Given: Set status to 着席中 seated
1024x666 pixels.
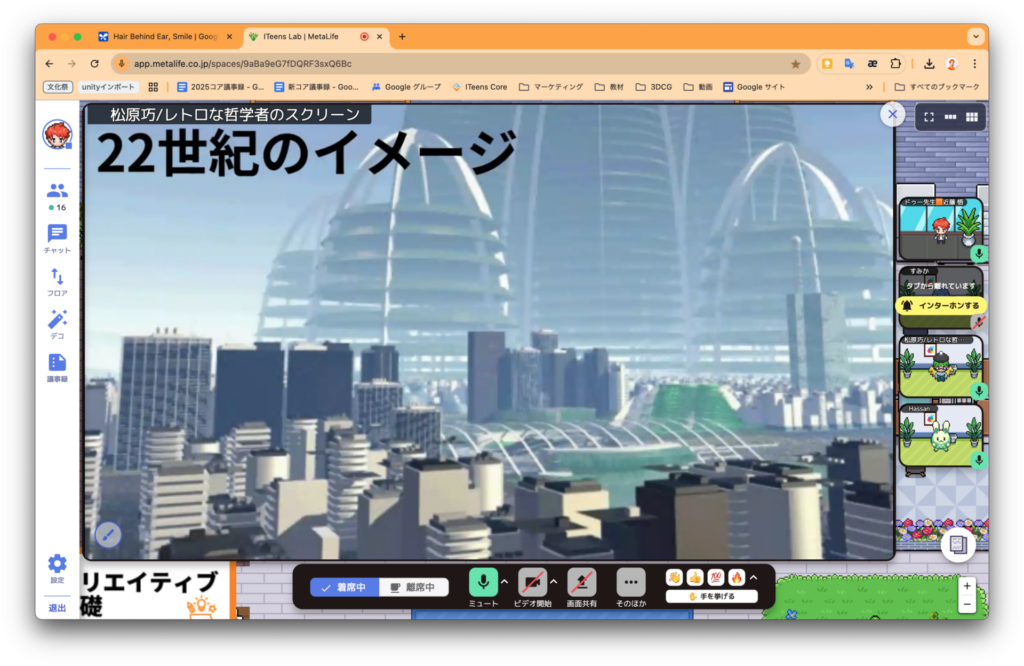Looking at the screenshot, I should coord(344,587).
